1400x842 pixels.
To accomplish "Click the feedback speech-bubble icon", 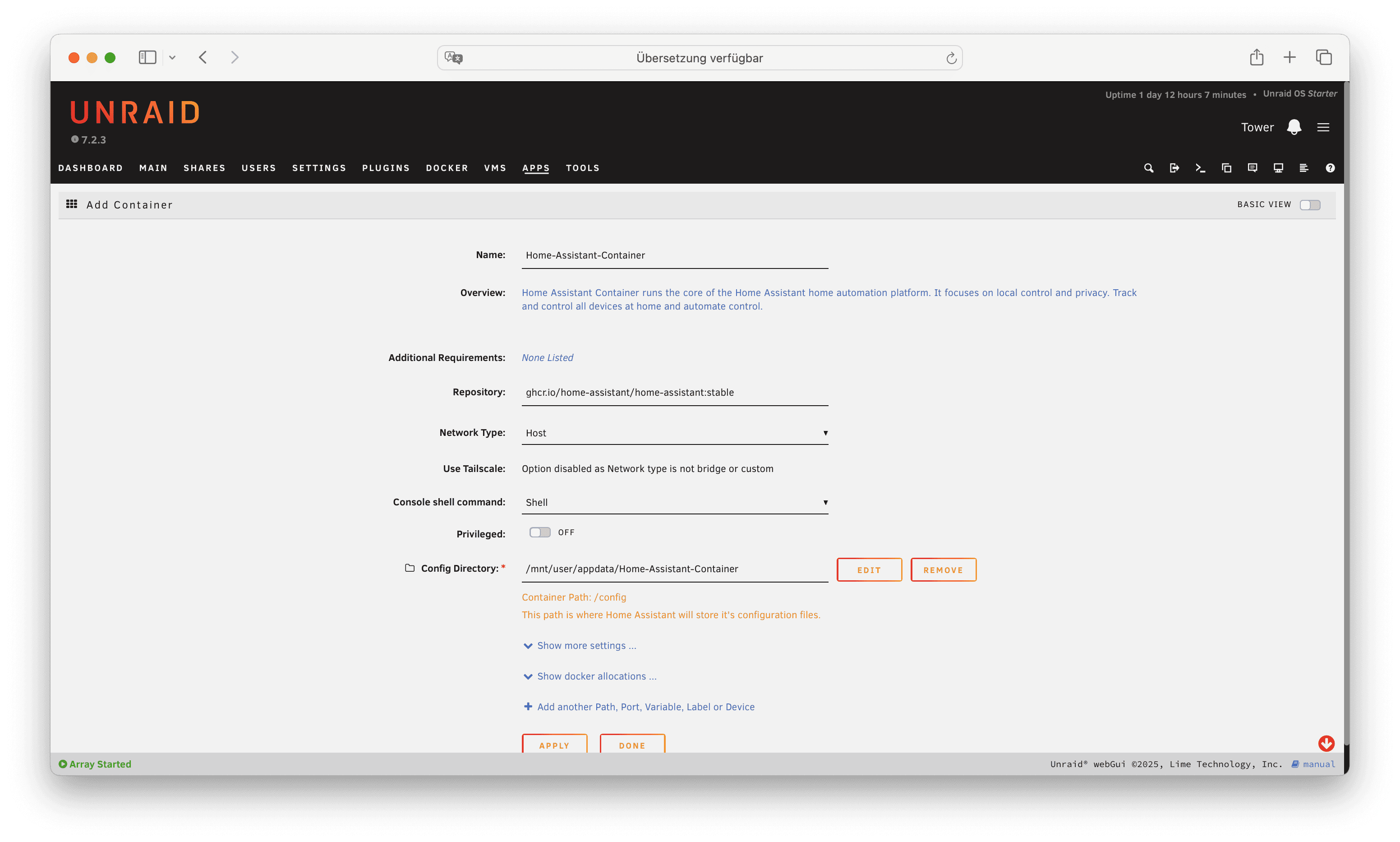I will click(x=1252, y=168).
